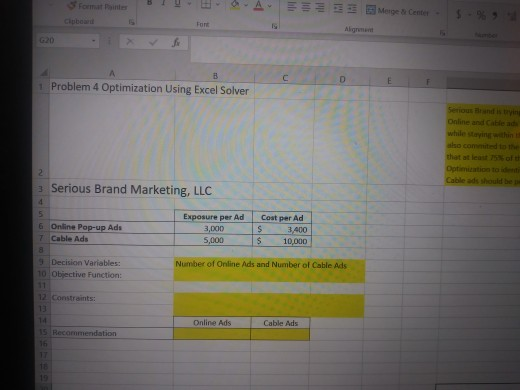Align text left
Screen dimensions: 520x390
292,7
